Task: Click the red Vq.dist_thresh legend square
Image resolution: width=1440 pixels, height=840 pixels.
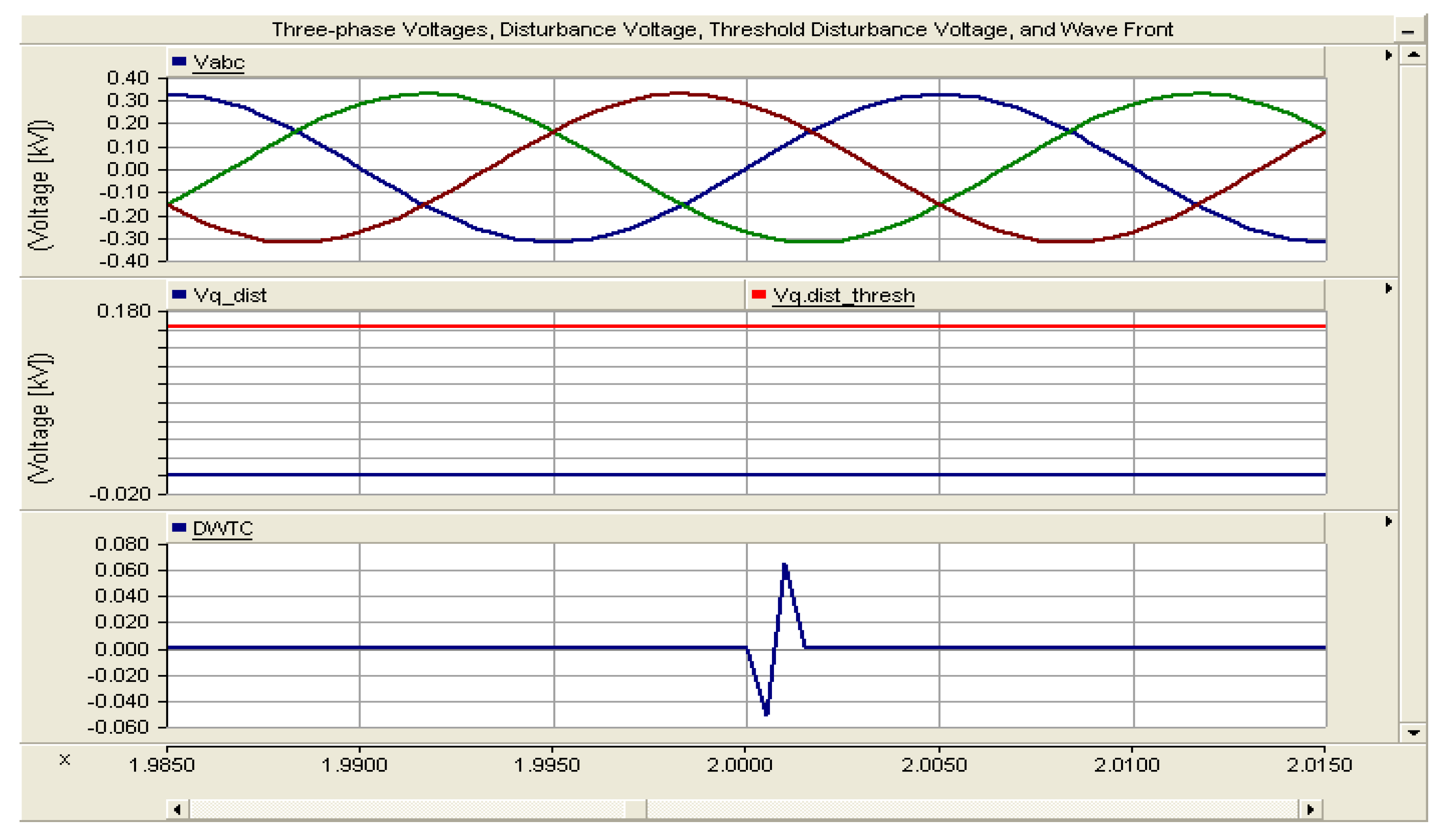Action: point(759,295)
